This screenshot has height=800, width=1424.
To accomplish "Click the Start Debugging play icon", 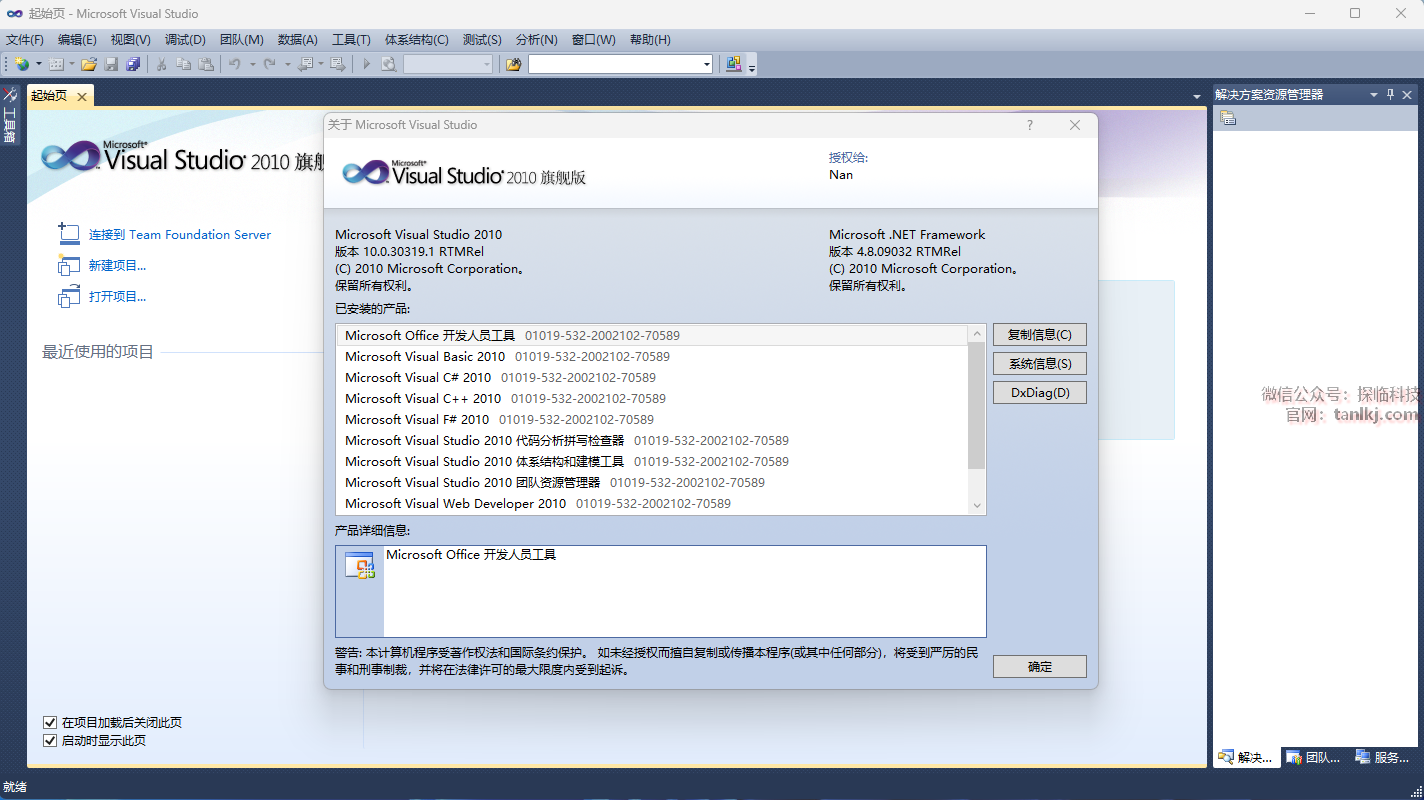I will (366, 64).
